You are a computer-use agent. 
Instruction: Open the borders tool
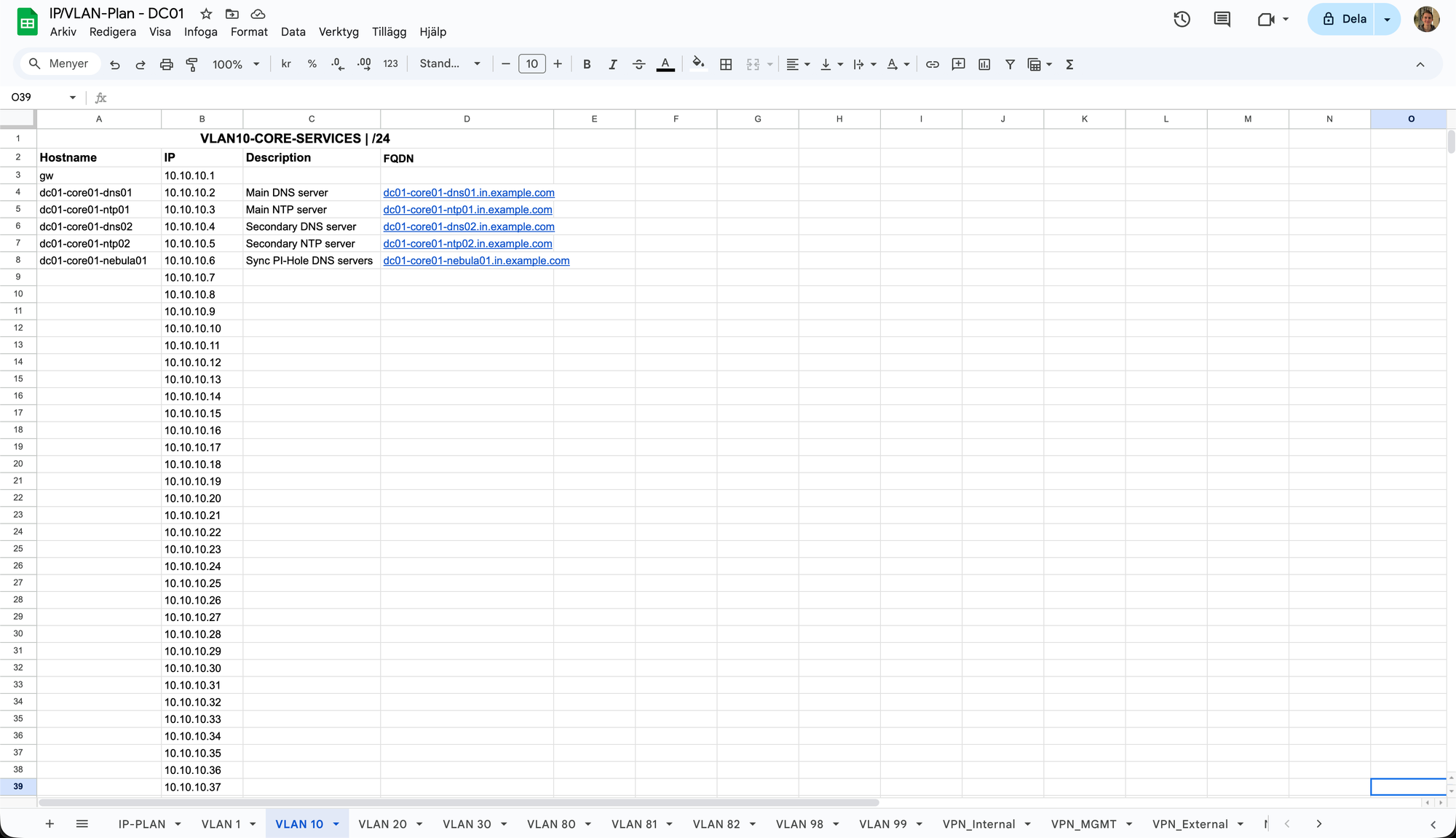726,64
